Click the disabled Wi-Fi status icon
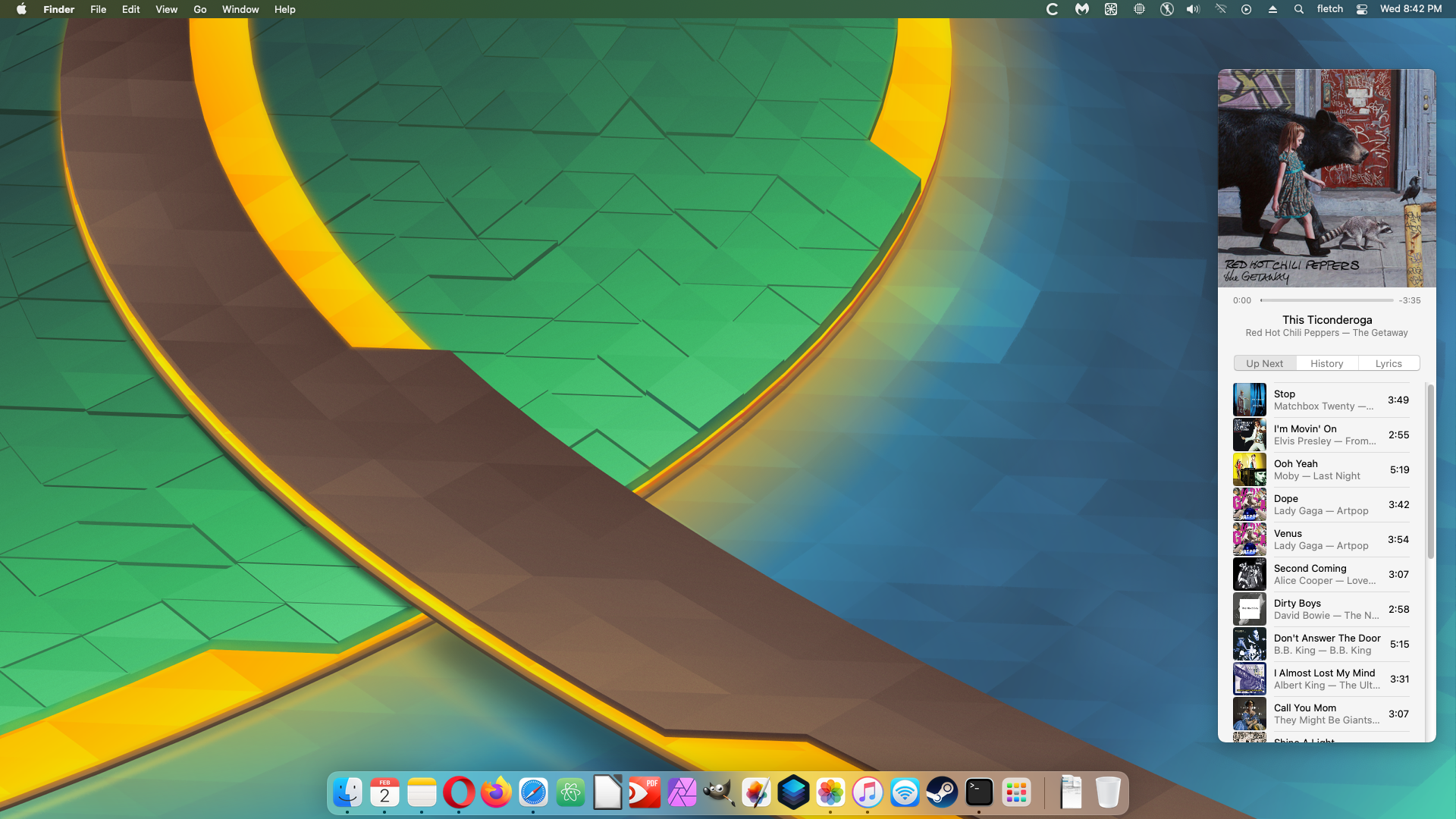Viewport: 1456px width, 819px height. (1220, 9)
